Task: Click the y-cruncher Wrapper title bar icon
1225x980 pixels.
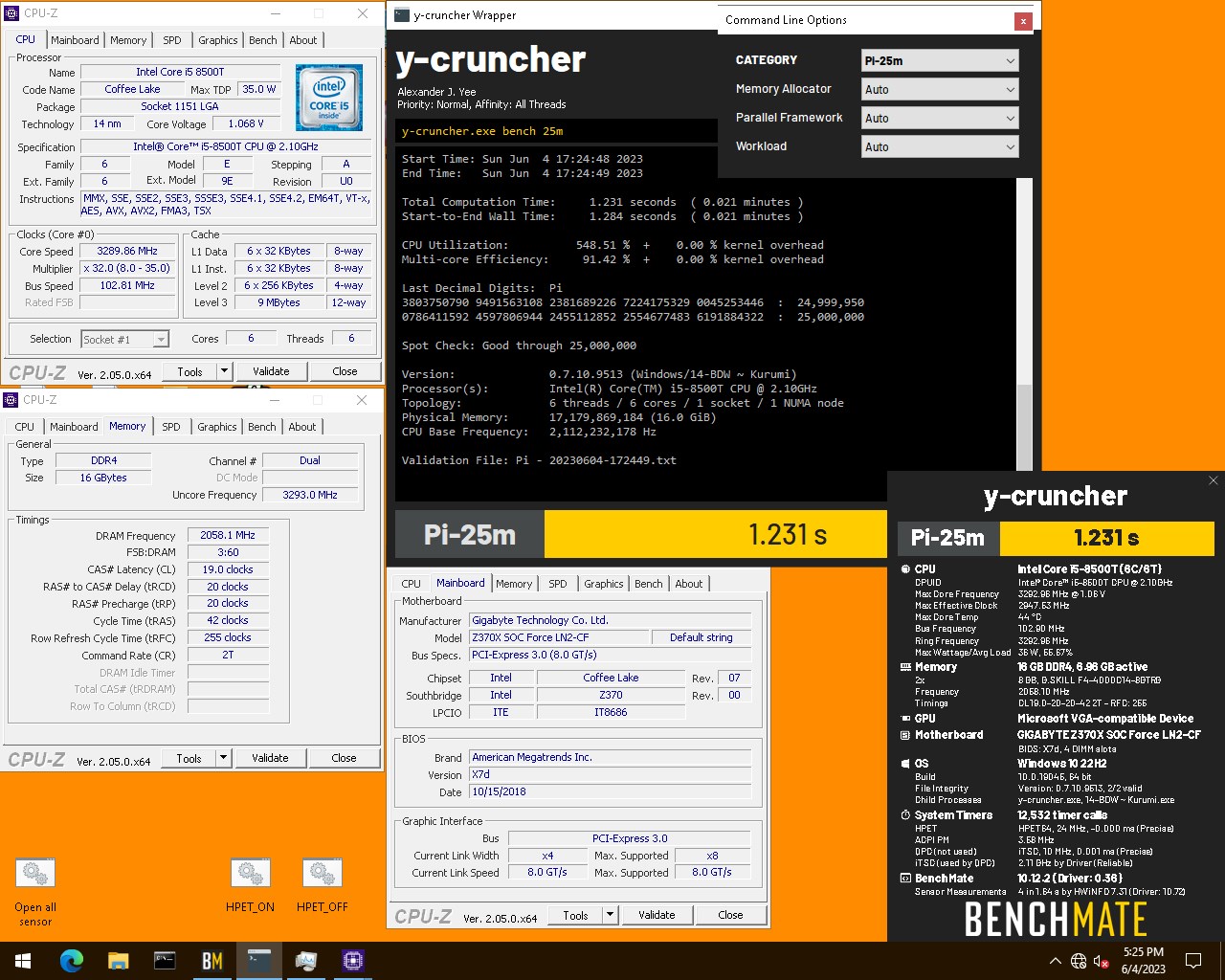Action: tap(401, 15)
